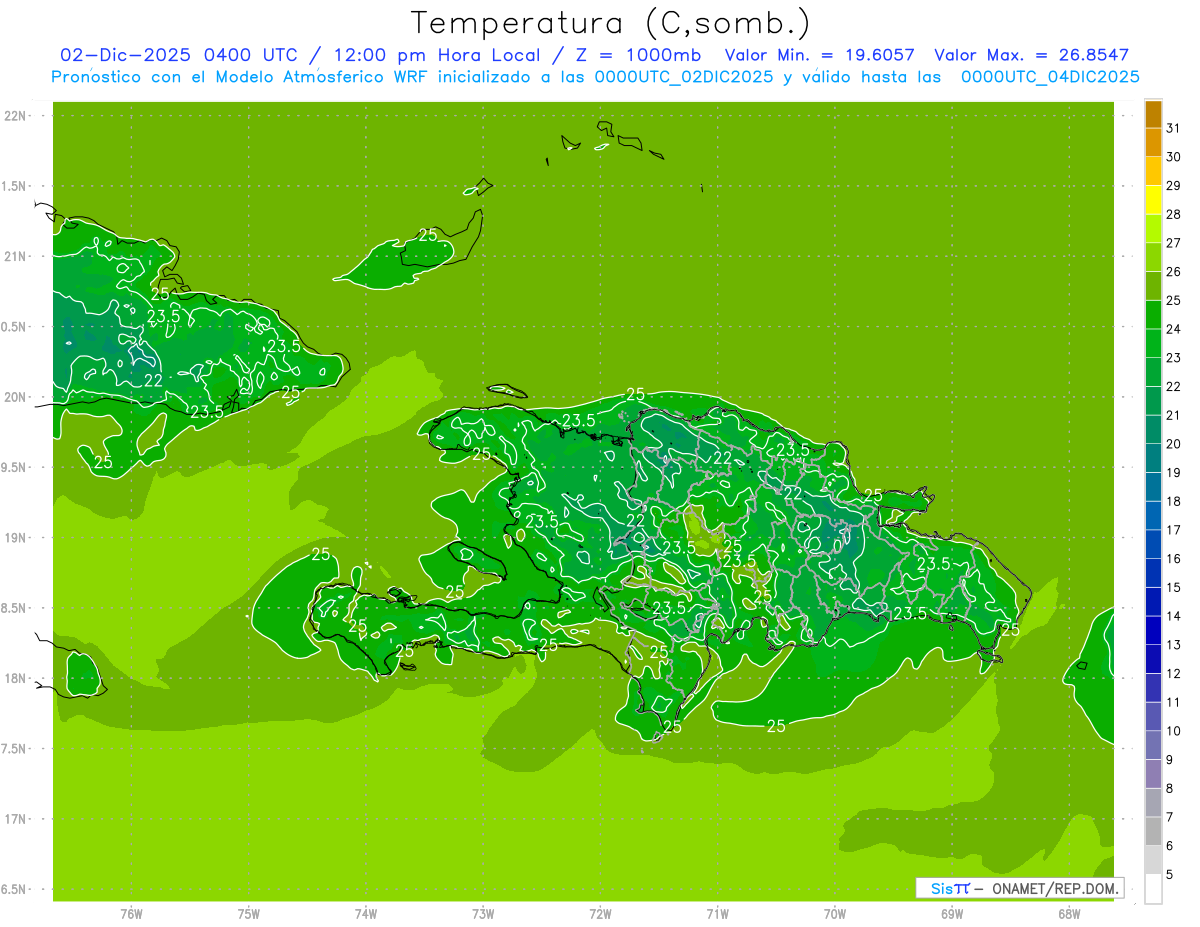Click the "74W" longitude axis label
Viewport: 1200px width, 927px height.
366,914
